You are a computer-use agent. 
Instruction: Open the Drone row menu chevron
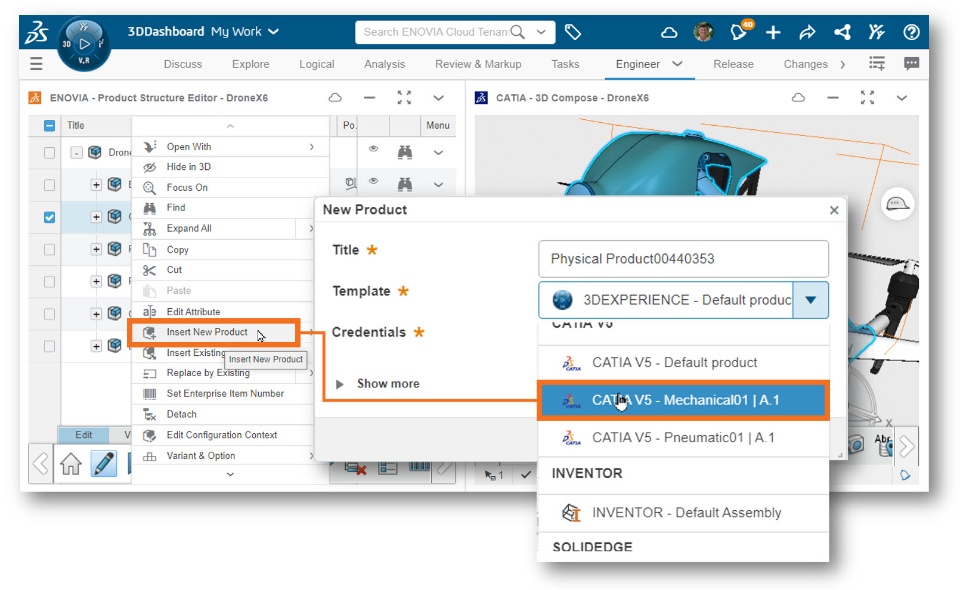(x=438, y=152)
